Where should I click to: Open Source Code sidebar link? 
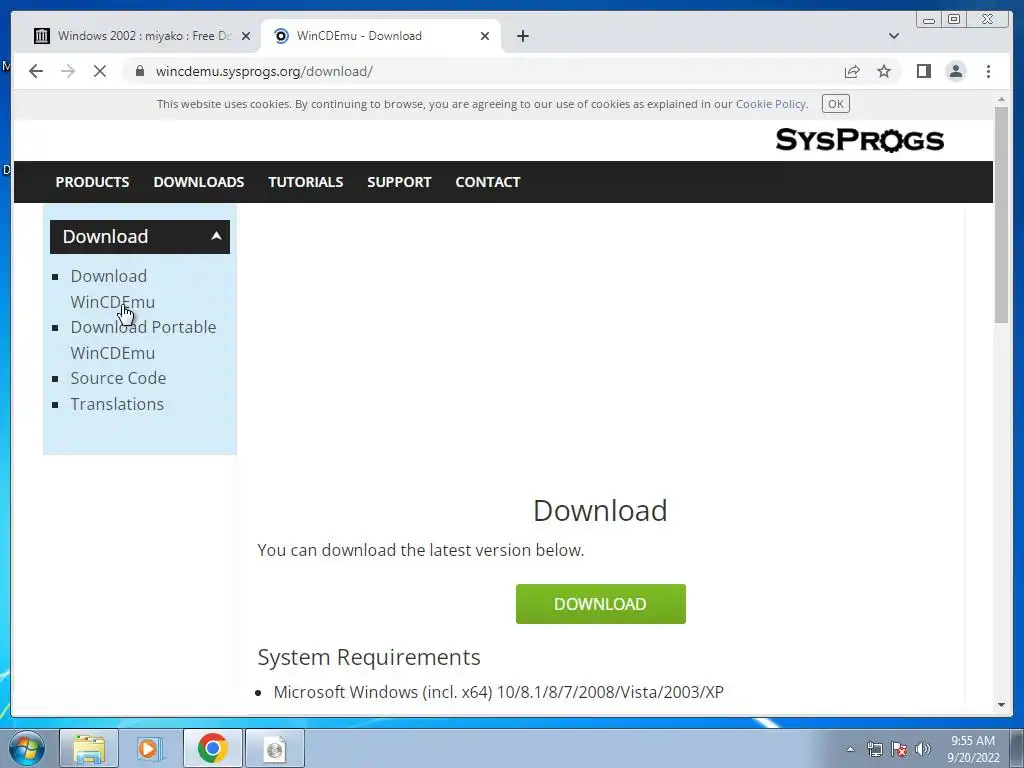tap(118, 378)
